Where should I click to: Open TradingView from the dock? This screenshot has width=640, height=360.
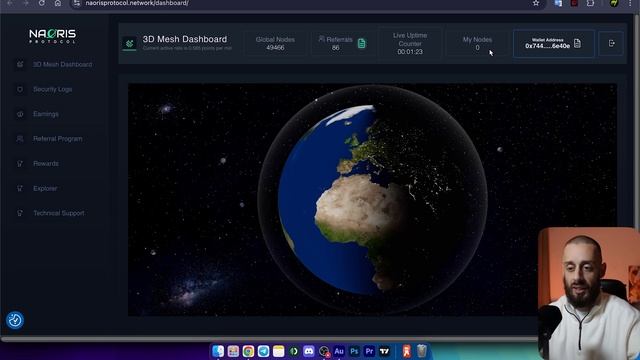(384, 351)
